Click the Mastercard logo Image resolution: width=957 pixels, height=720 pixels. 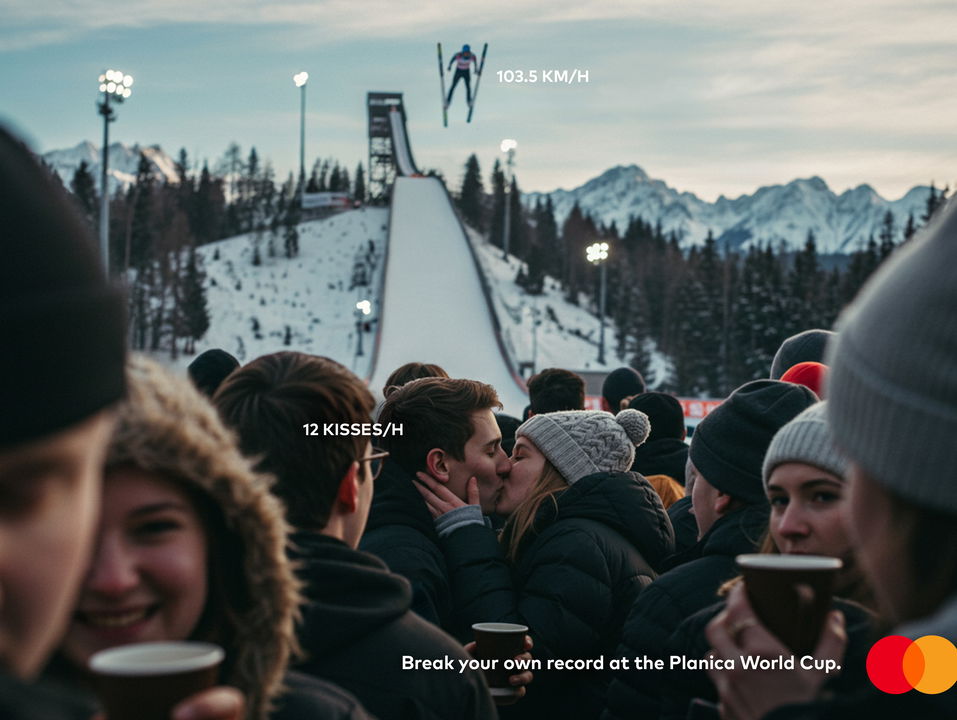911,664
